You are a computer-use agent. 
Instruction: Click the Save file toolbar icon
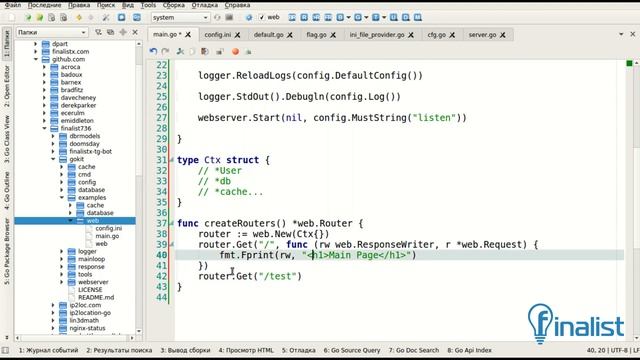pyautogui.click(x=51, y=18)
